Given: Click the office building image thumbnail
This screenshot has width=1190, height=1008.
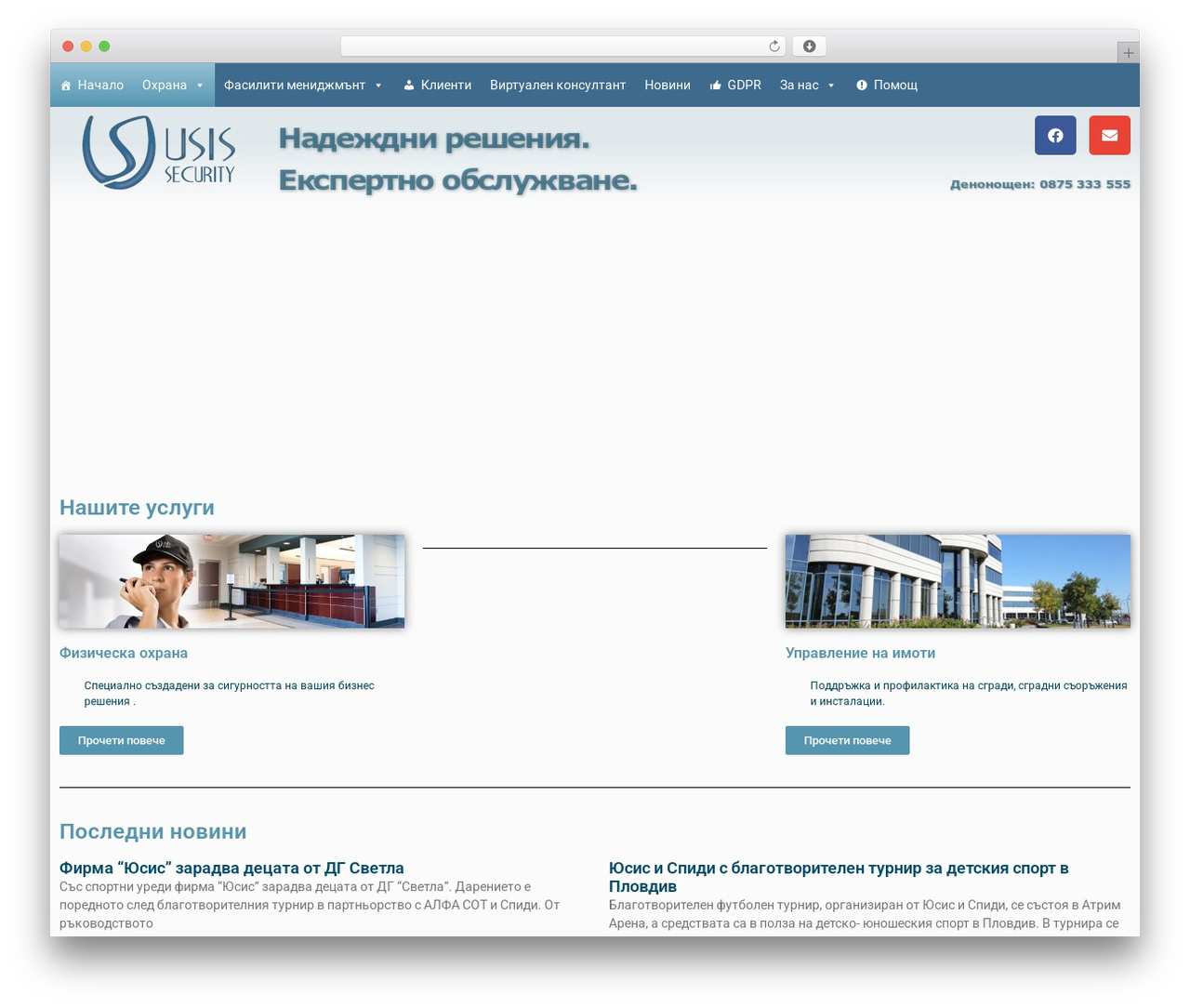Looking at the screenshot, I should pyautogui.click(x=958, y=581).
